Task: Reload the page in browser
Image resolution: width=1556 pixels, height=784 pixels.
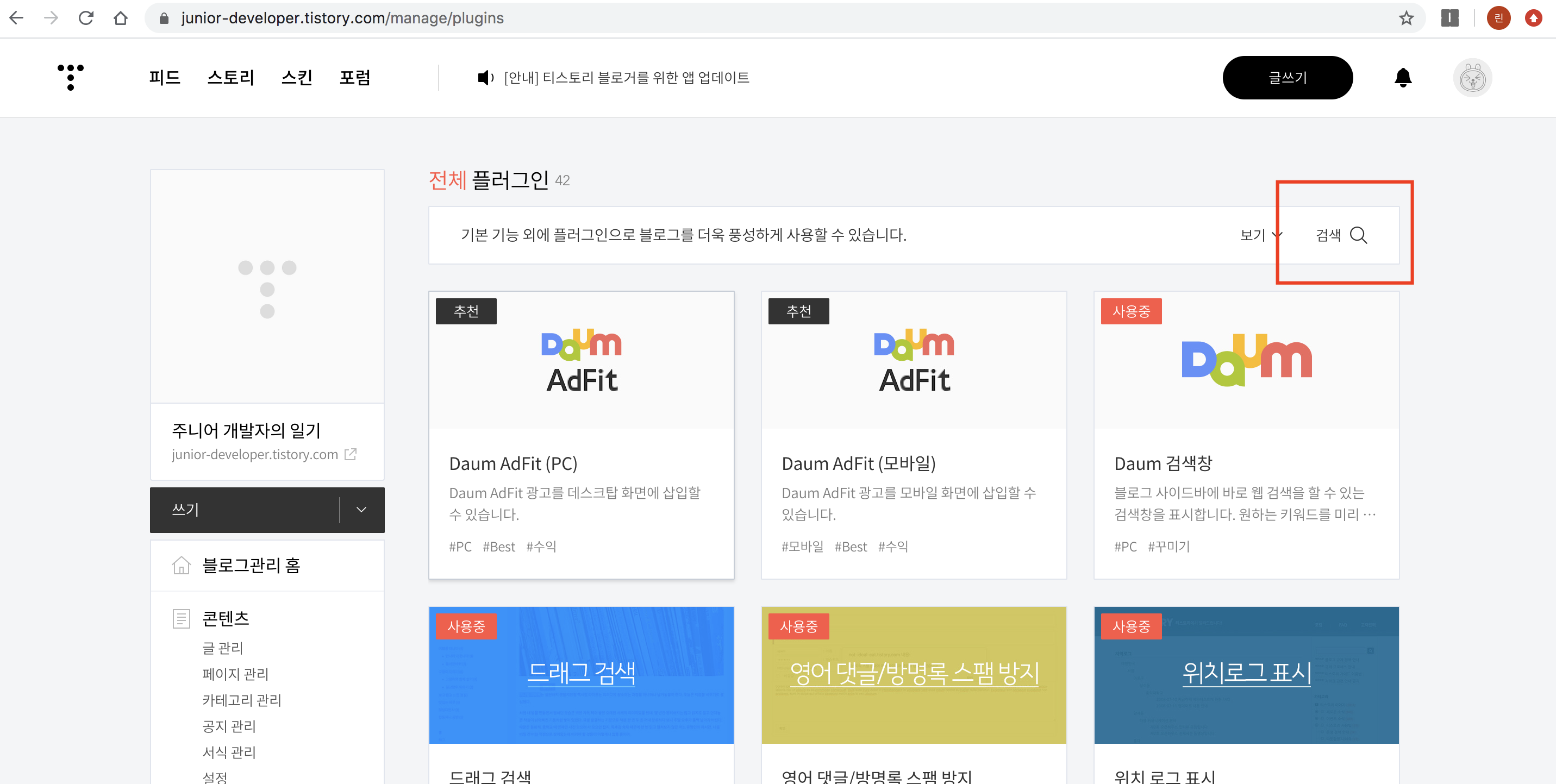Action: click(86, 18)
